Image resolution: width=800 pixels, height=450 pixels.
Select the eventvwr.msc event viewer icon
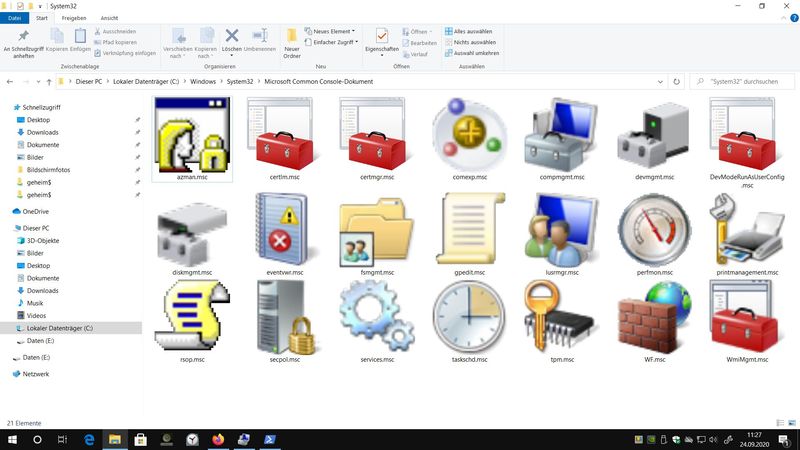(x=285, y=230)
